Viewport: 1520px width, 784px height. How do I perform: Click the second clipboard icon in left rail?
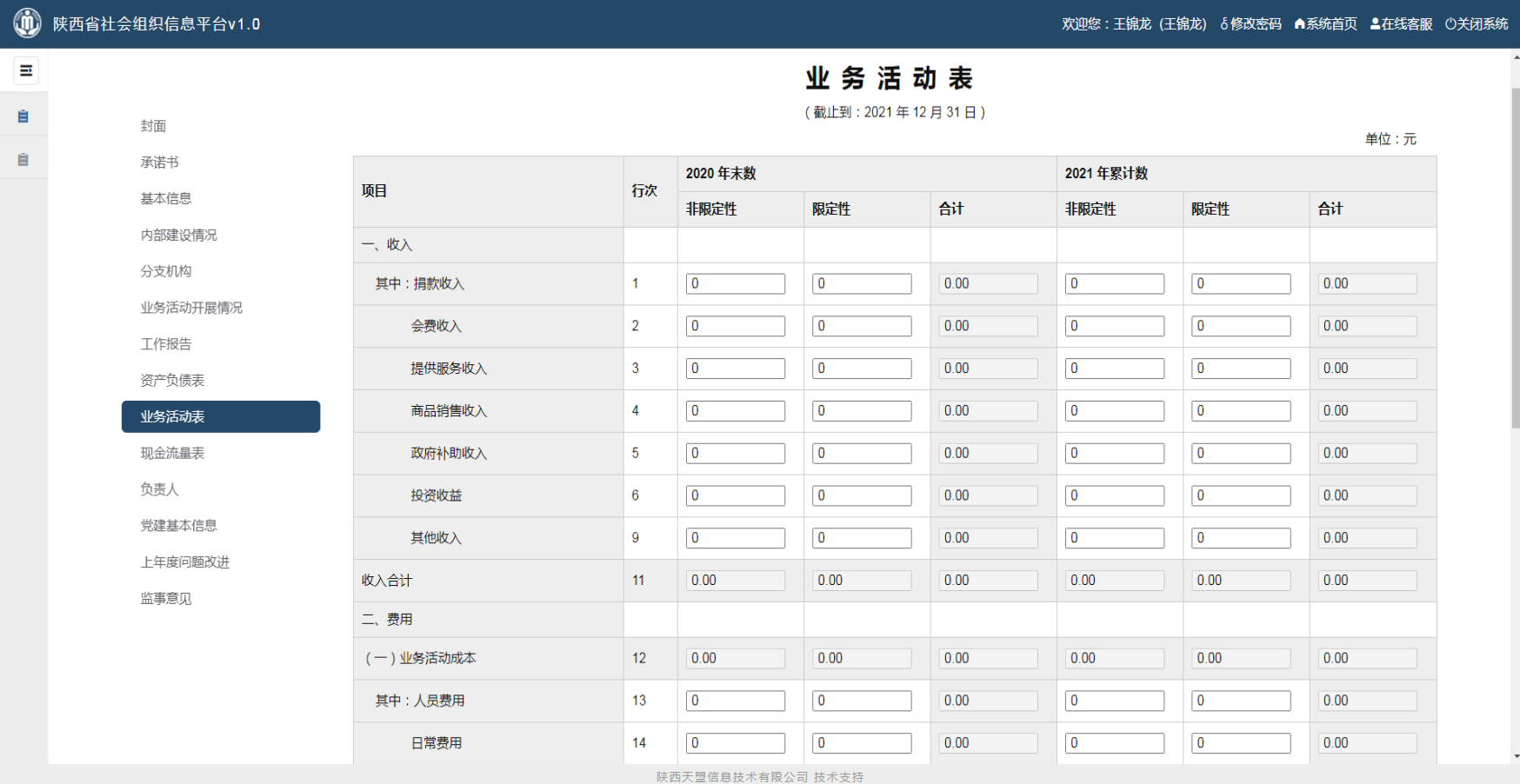pos(23,160)
